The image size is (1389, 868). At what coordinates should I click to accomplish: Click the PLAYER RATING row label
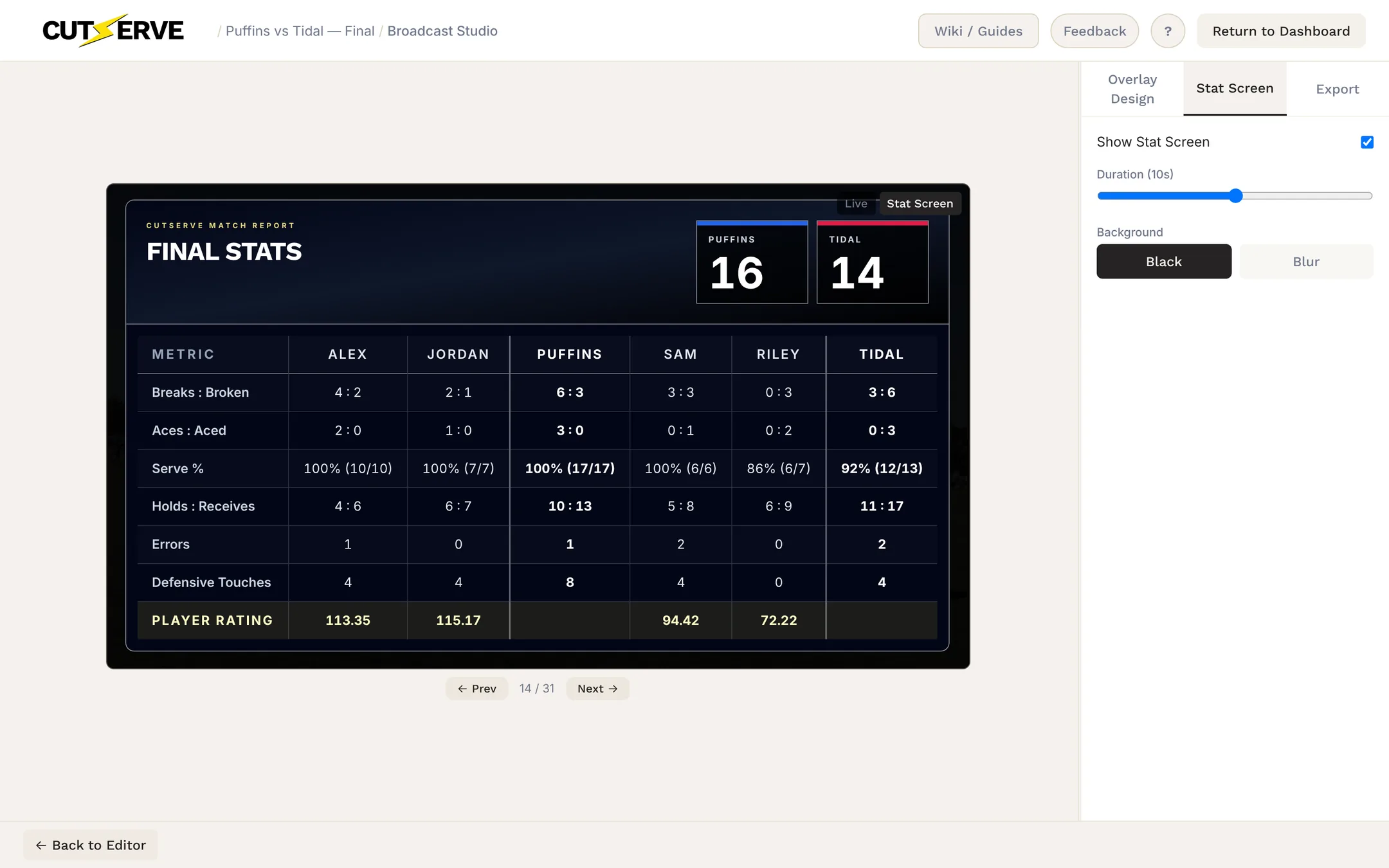point(212,620)
